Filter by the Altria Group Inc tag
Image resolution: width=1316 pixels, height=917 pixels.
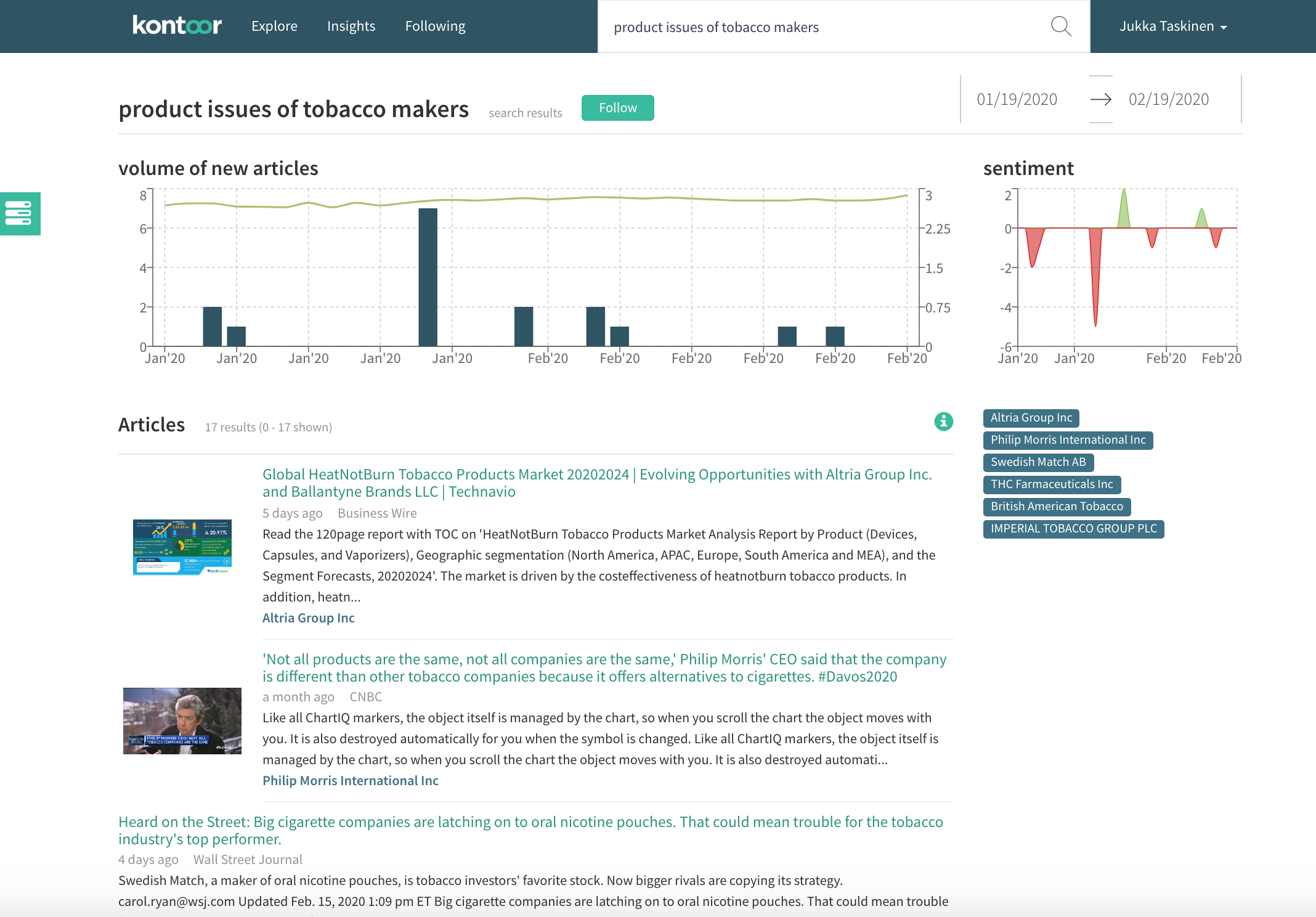coord(1031,418)
